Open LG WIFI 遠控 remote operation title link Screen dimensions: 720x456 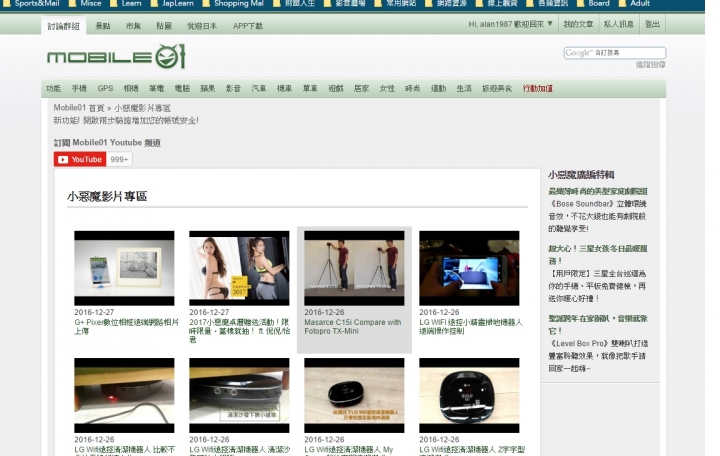(x=471, y=327)
